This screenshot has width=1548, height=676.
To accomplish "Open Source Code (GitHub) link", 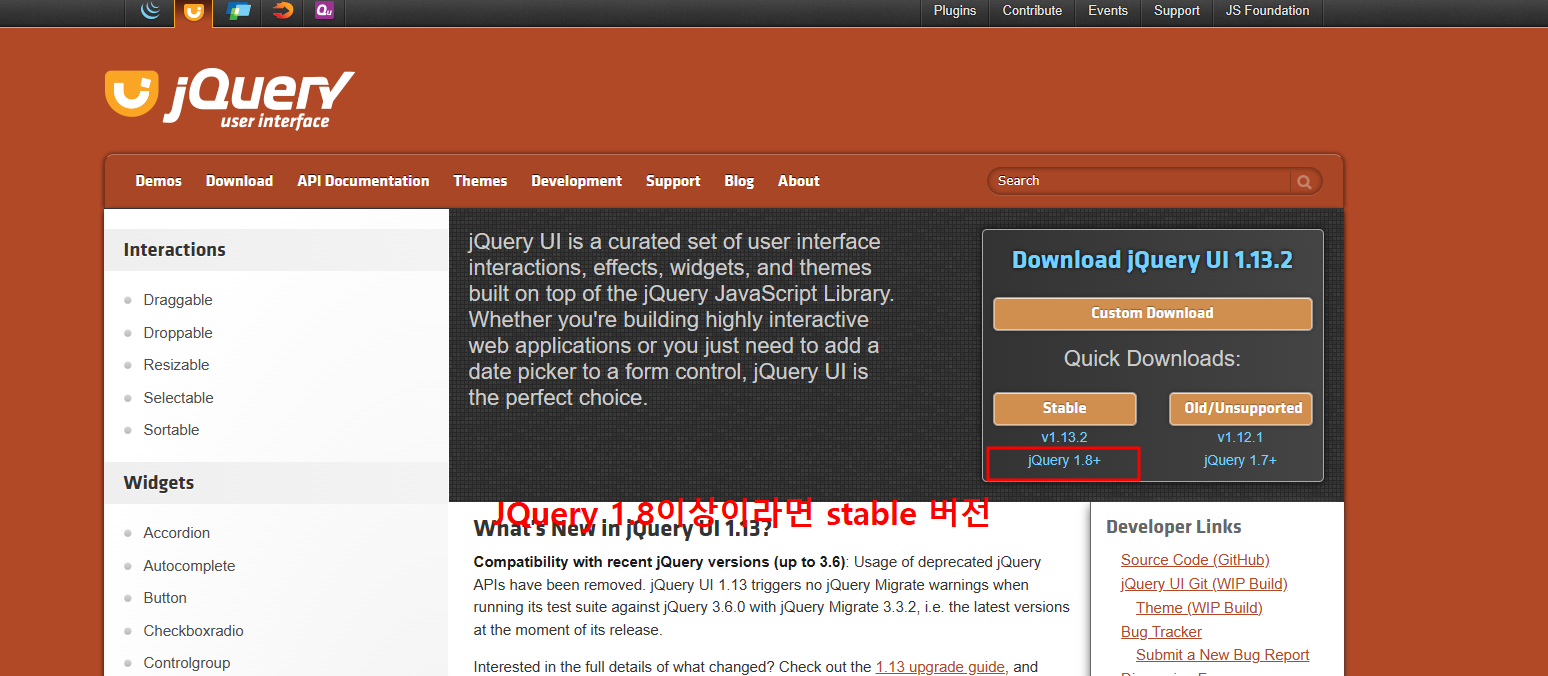I will pos(1195,560).
